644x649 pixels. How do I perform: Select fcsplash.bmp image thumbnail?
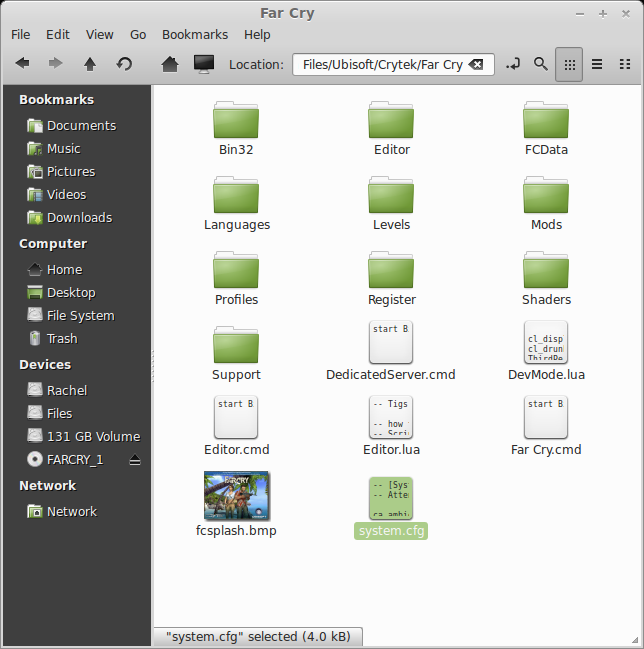[236, 495]
